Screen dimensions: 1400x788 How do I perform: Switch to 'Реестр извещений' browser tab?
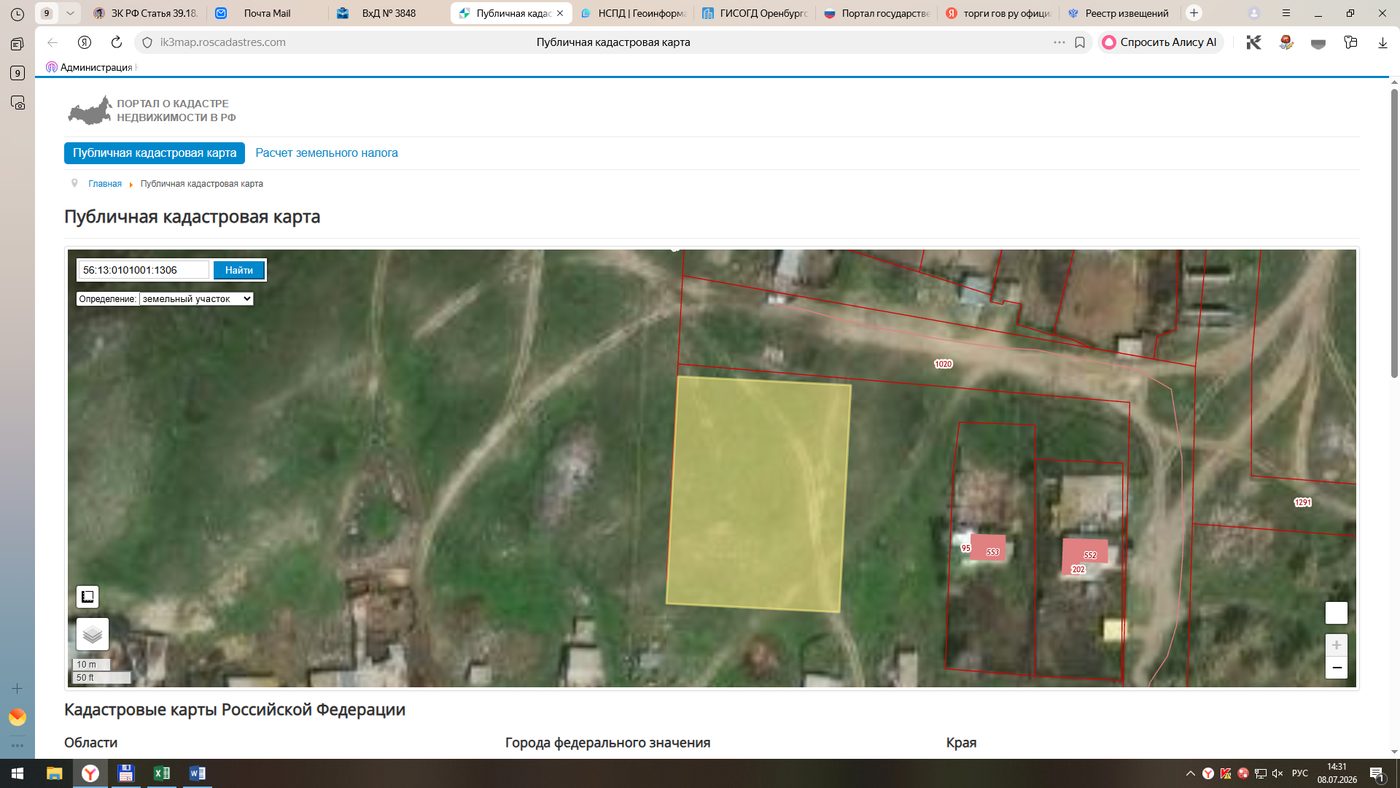(x=1120, y=13)
